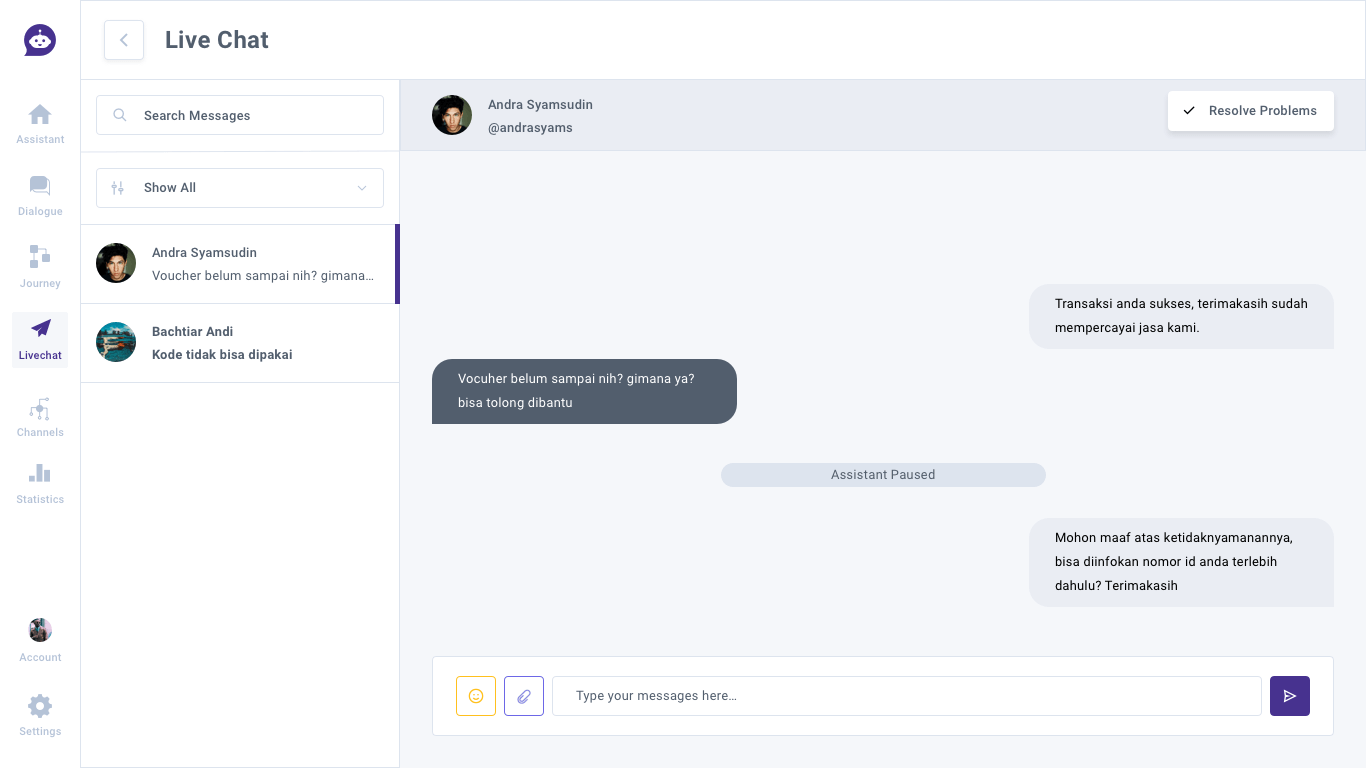Open the Assistant home icon
The width and height of the screenshot is (1366, 768).
[40, 114]
